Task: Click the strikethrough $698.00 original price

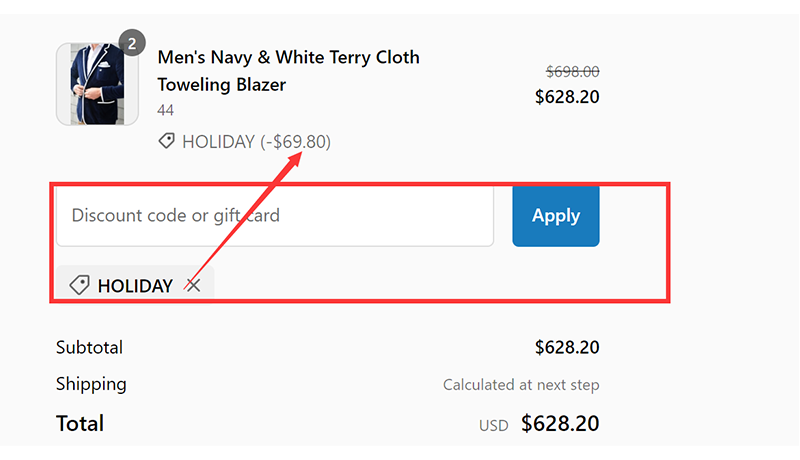Action: 572,71
